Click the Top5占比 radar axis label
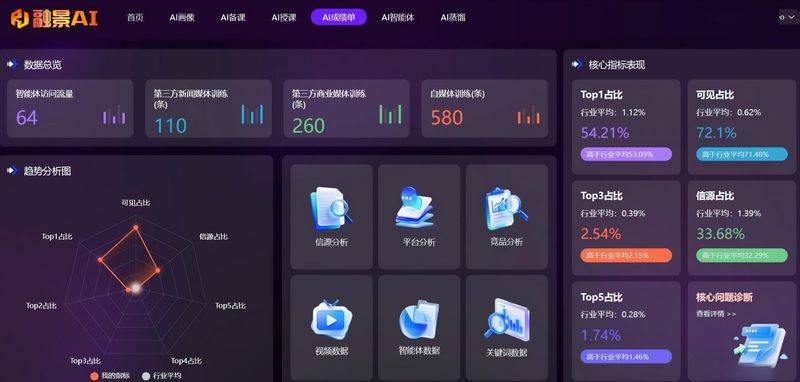This screenshot has width=800, height=382. coord(231,305)
